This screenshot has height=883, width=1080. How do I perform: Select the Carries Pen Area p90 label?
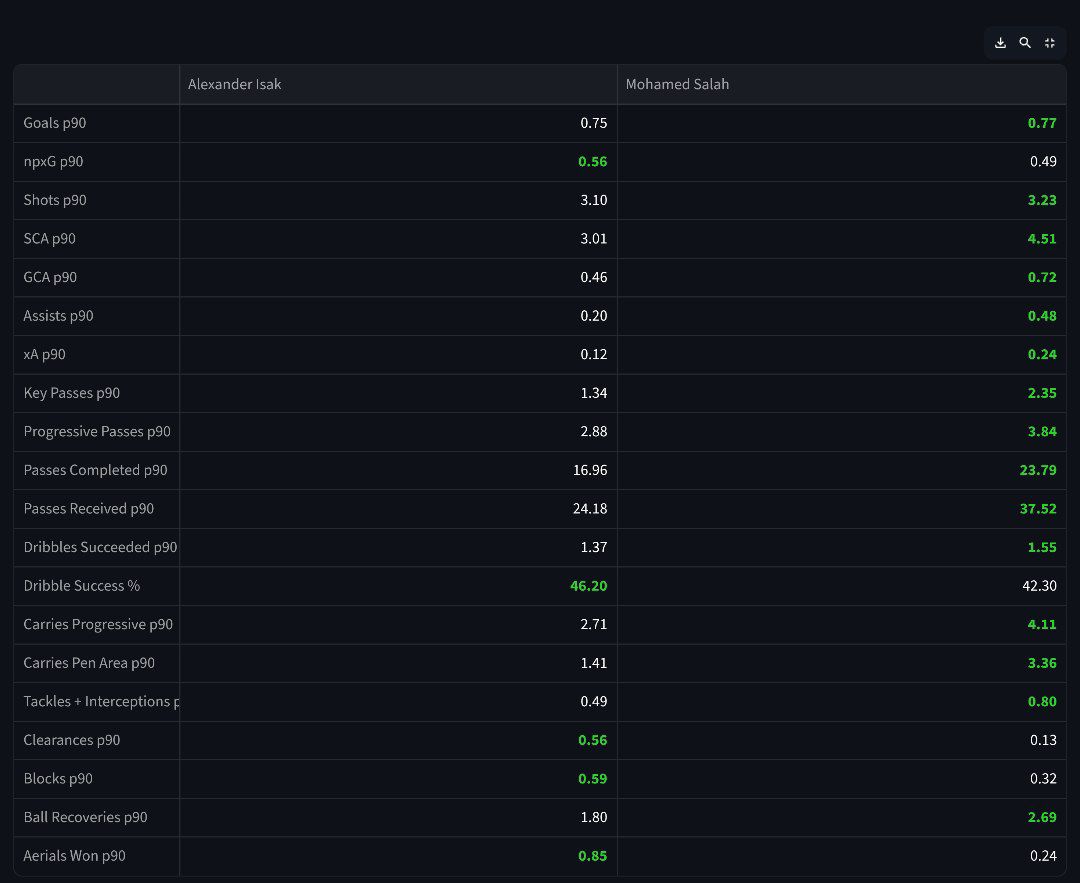pyautogui.click(x=89, y=663)
